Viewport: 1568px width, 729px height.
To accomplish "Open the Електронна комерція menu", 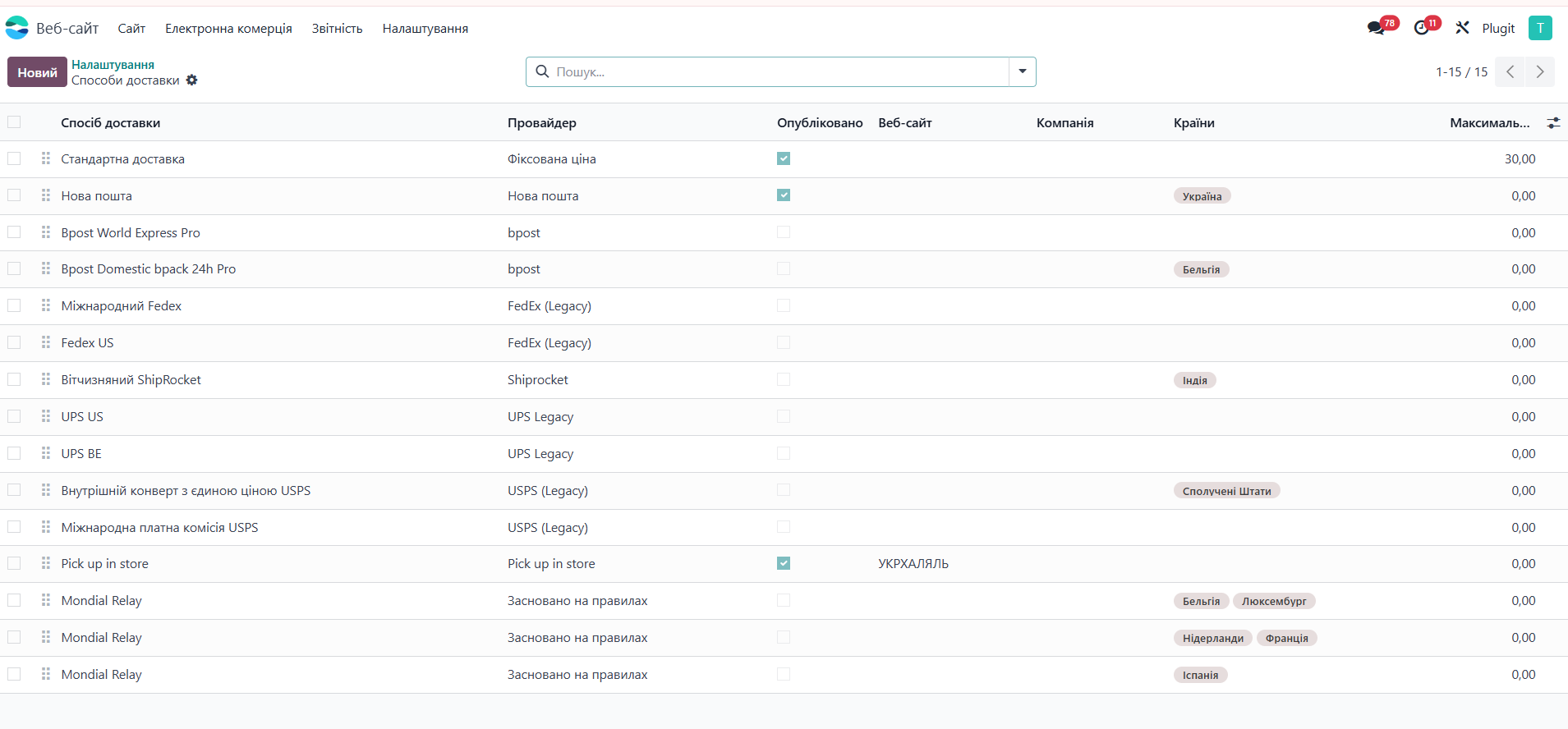I will tap(228, 29).
